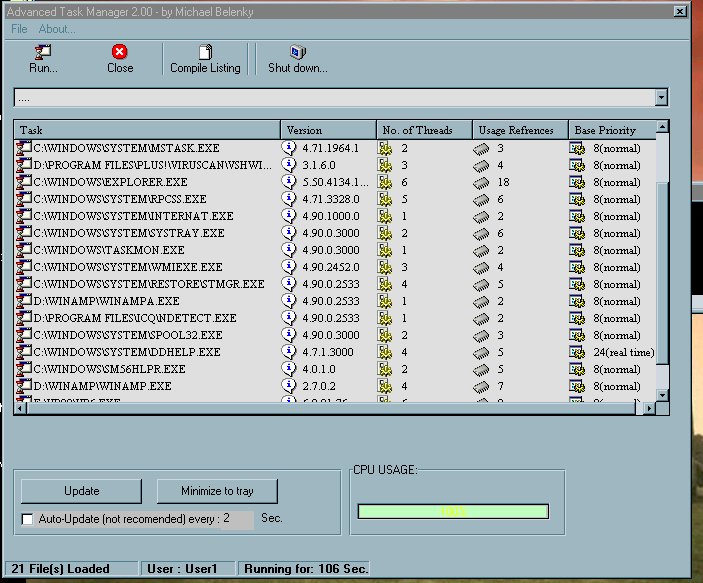
Task: Sort by No. of Threads column header
Action: (x=424, y=130)
